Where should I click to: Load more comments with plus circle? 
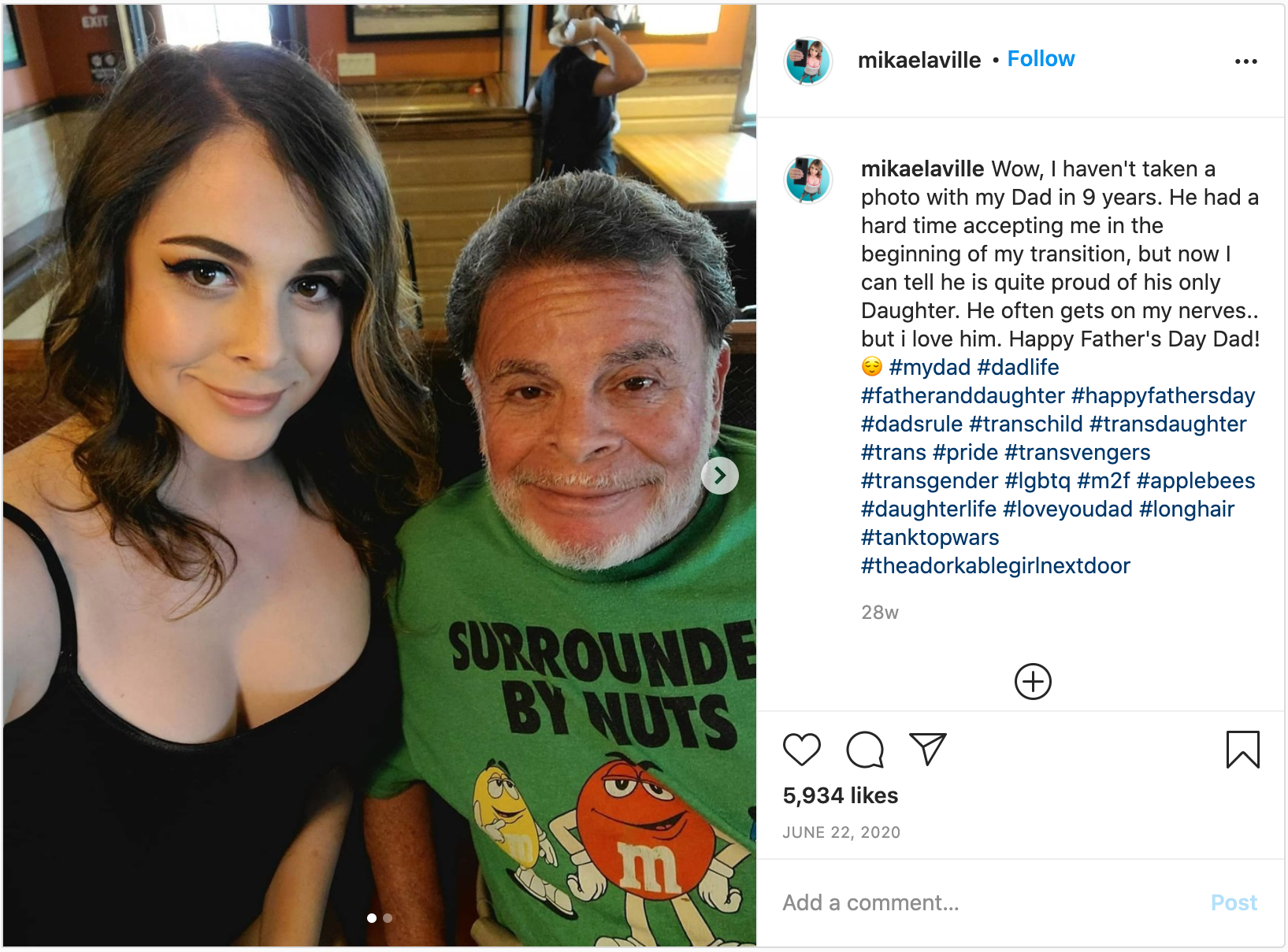pyautogui.click(x=1033, y=681)
